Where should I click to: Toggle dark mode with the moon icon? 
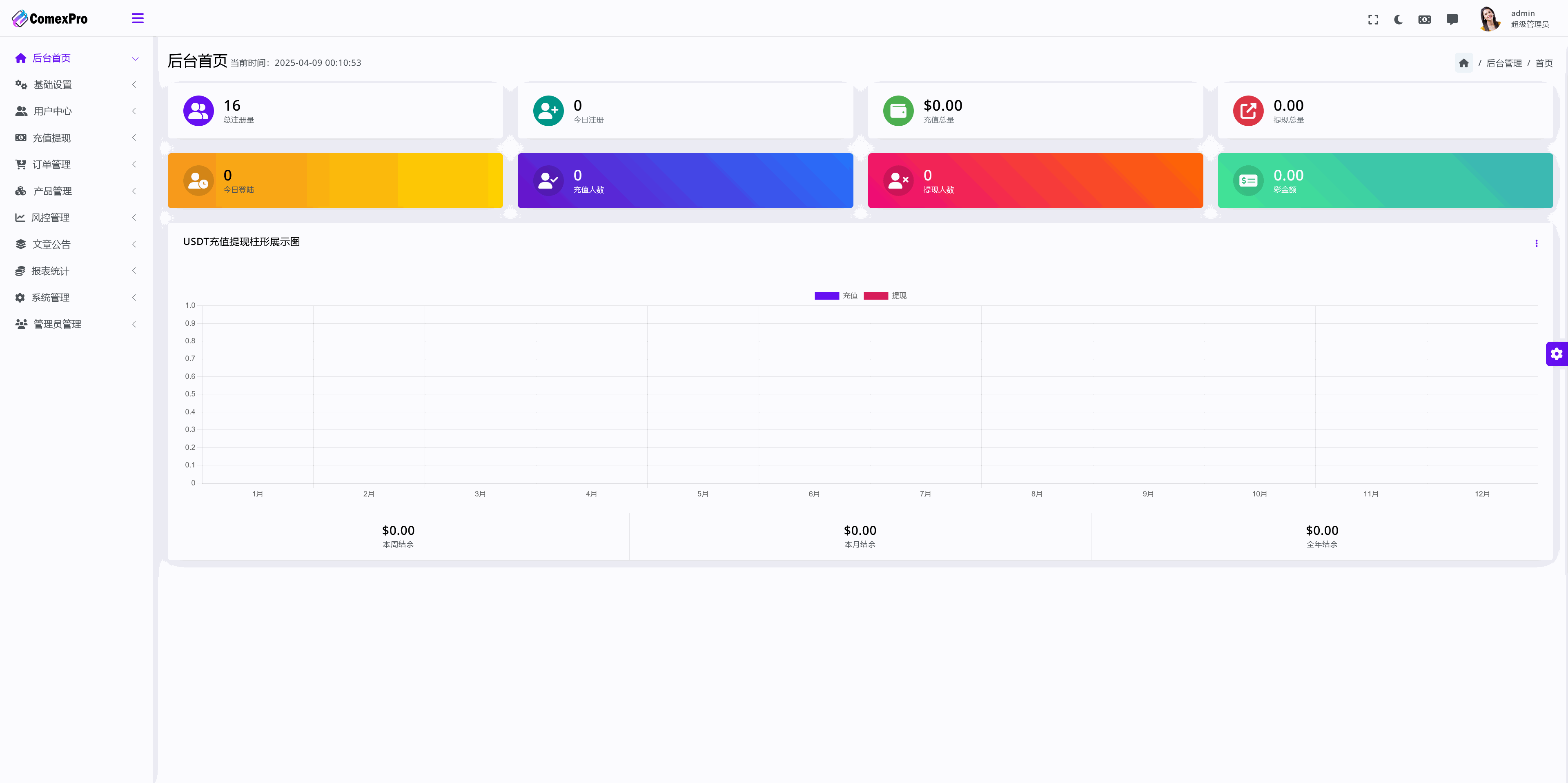[x=1398, y=19]
